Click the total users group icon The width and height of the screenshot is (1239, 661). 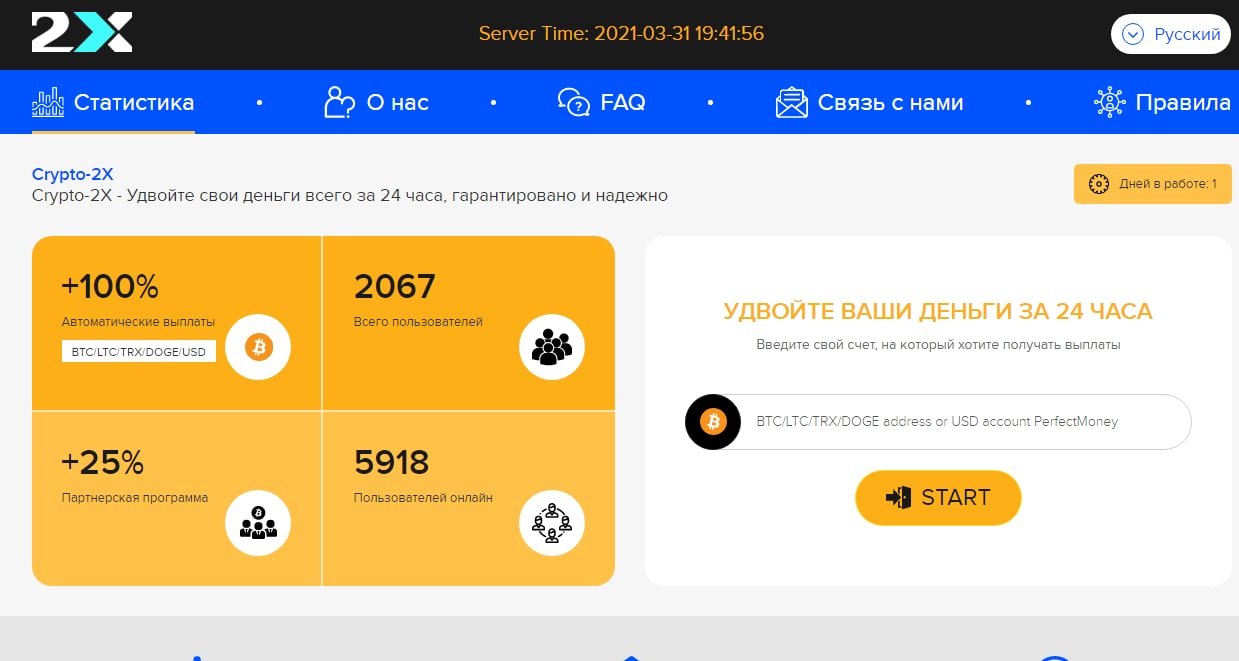click(x=552, y=347)
